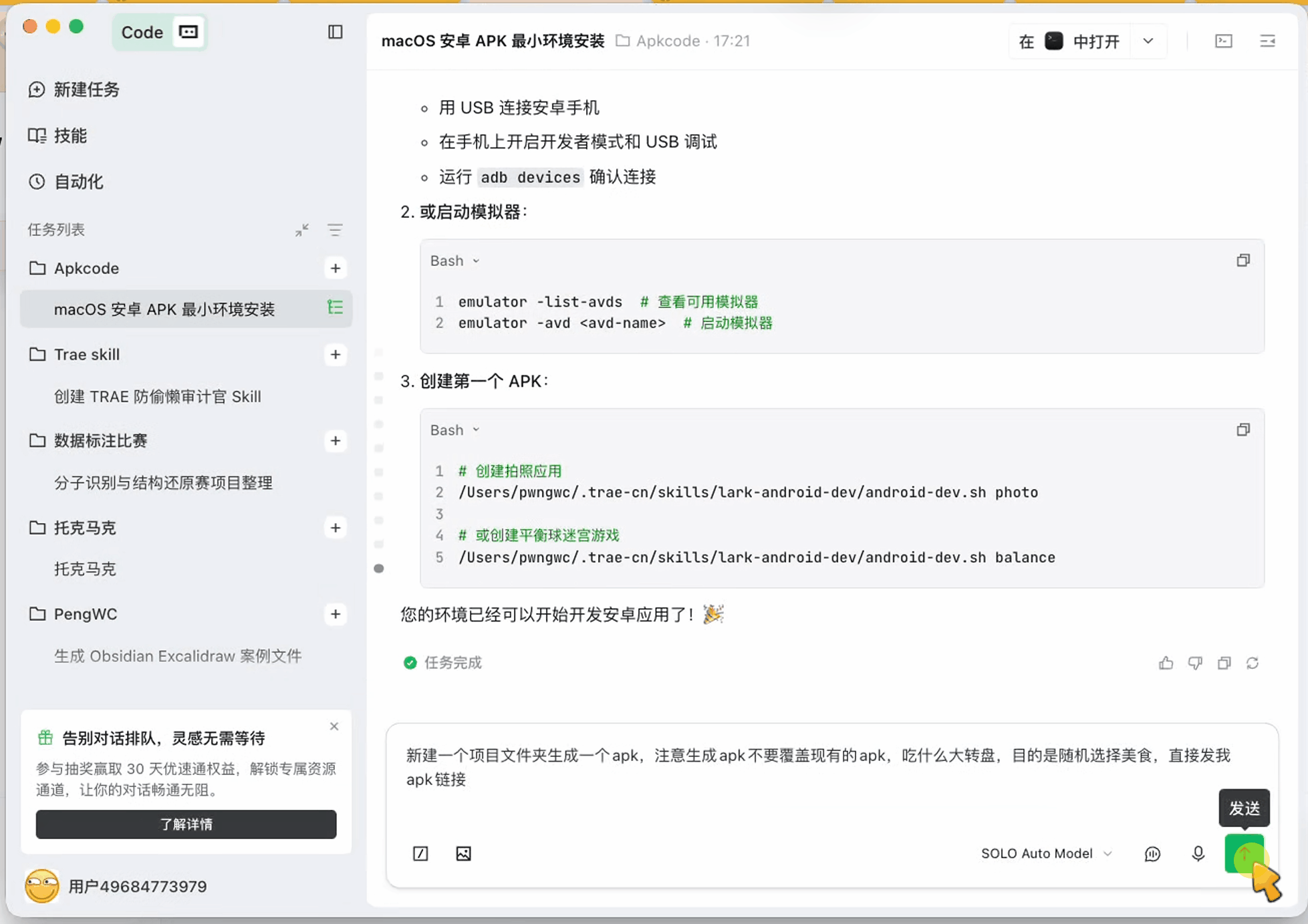Give a thumbs up to the response
This screenshot has width=1308, height=924.
(1166, 663)
